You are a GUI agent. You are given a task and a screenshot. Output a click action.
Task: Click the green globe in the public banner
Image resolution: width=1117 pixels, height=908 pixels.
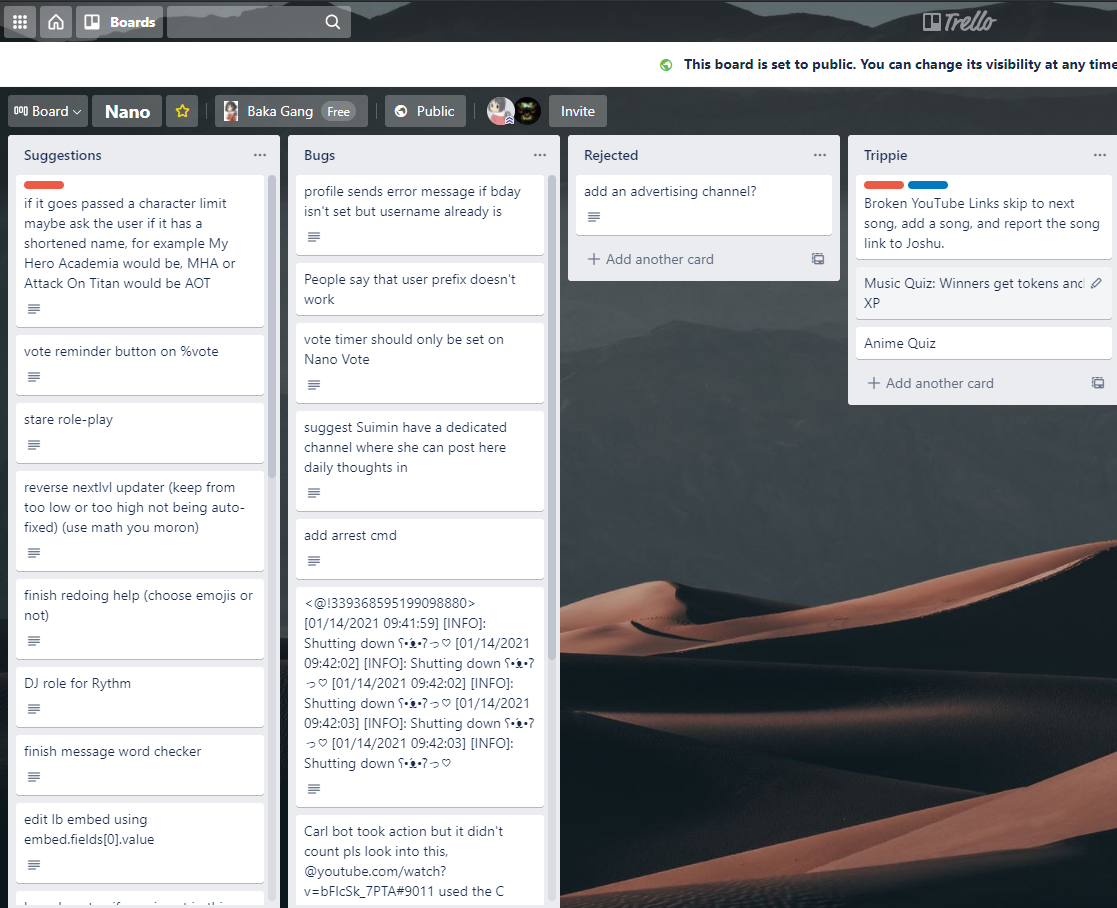[665, 64]
